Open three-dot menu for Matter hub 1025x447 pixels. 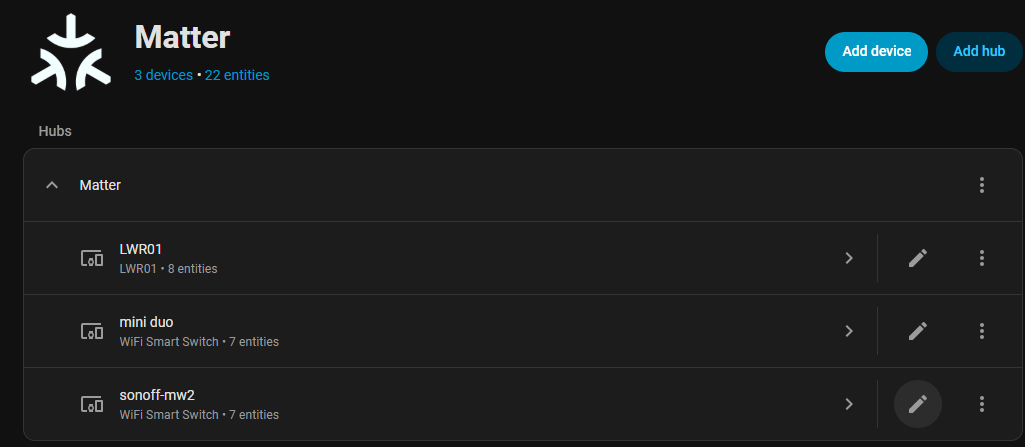click(982, 185)
